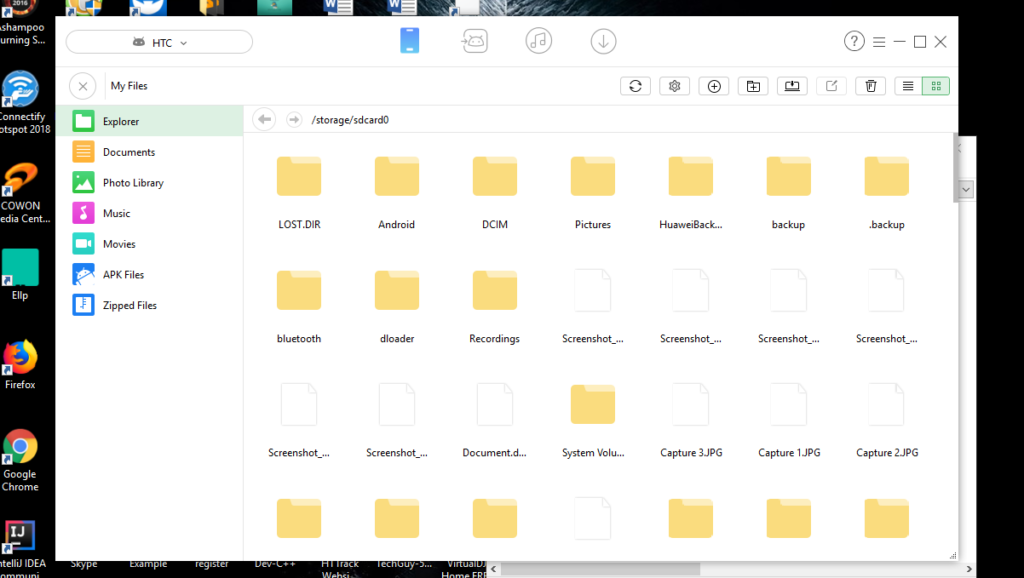The image size is (1024, 578).
Task: Open the download circle arrow tab
Action: (603, 41)
